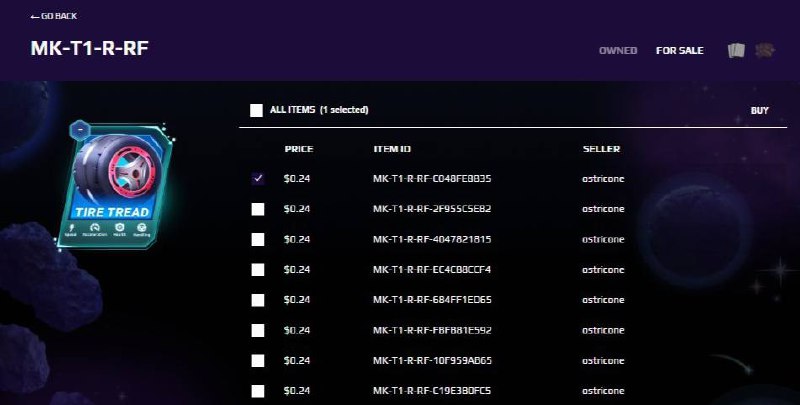
Task: Uncheck item MK-T1-R-RF-C048FE8B35
Action: (258, 179)
